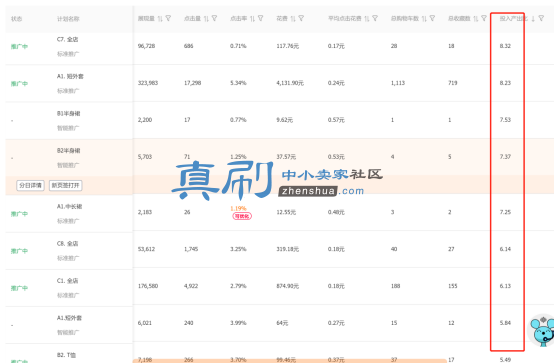554x363 pixels.
Task: Click the 状态 column header
Action: coord(17,19)
